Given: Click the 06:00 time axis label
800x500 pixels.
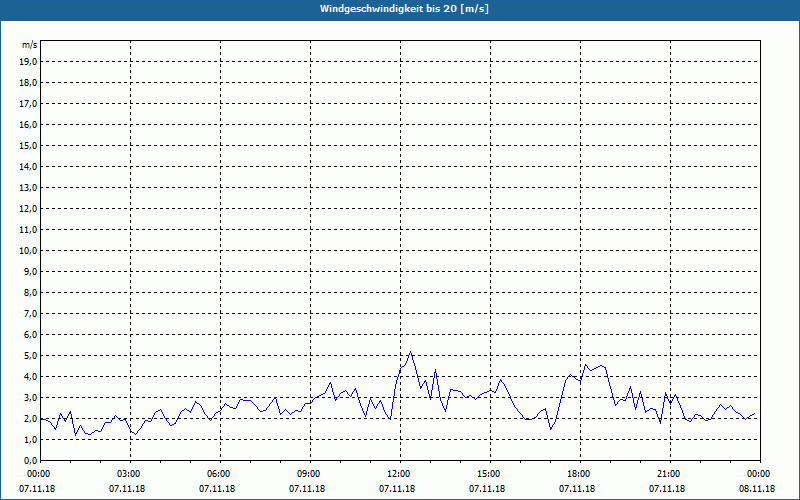Looking at the screenshot, I should pos(220,474).
